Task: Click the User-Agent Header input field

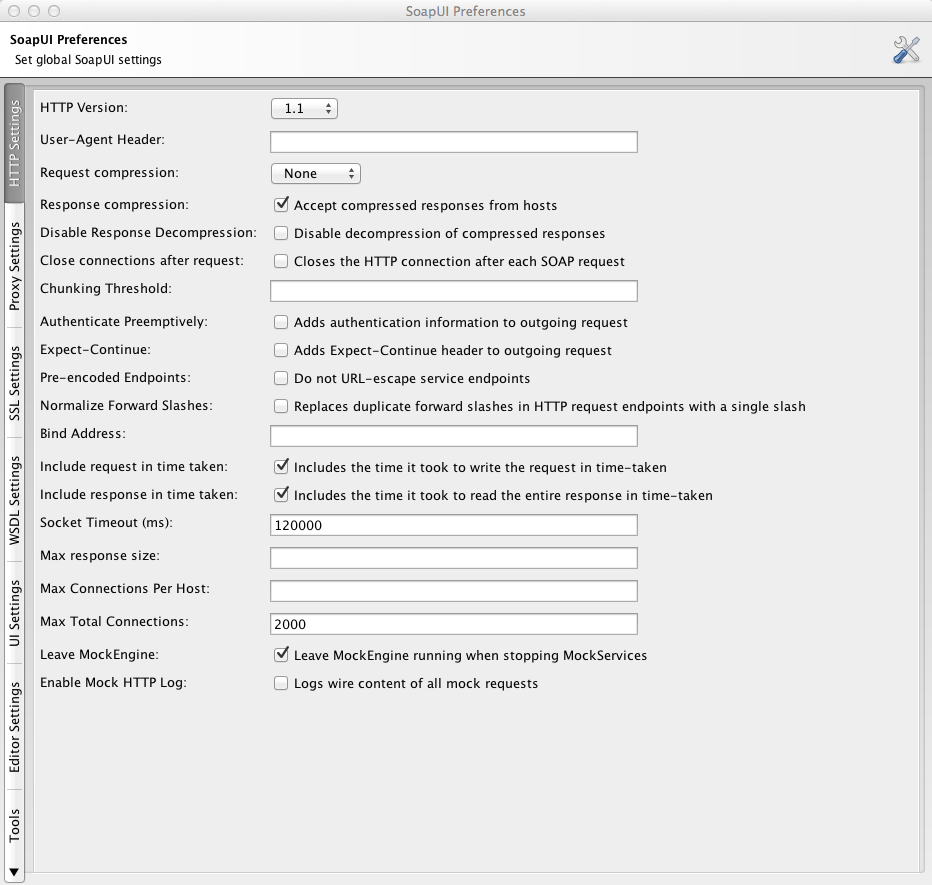Action: pyautogui.click(x=453, y=141)
